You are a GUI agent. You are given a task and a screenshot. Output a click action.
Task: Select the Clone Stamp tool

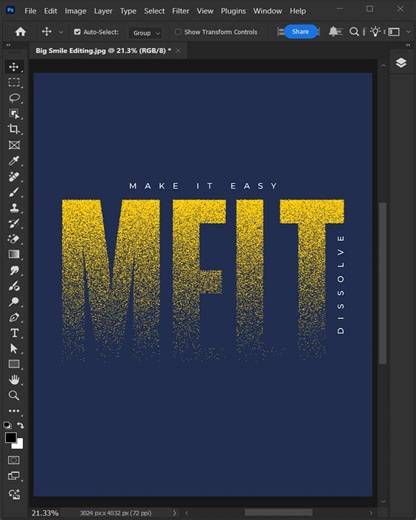click(x=14, y=208)
